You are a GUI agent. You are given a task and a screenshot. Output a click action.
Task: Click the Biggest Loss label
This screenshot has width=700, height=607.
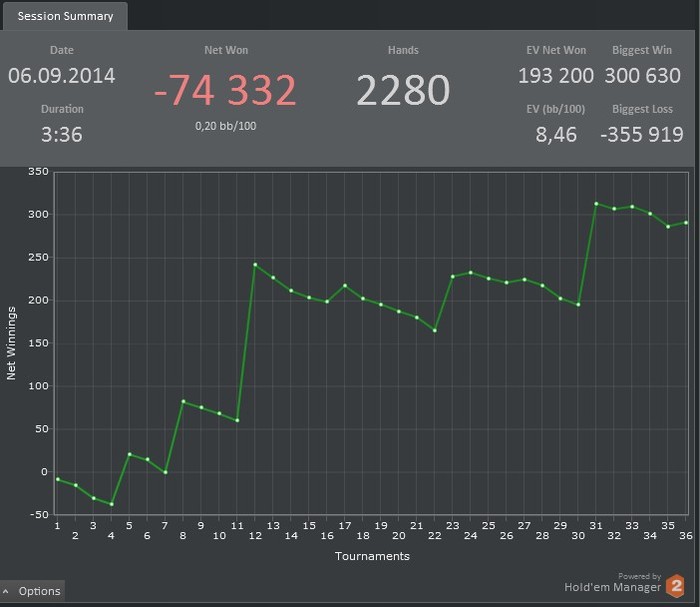pyautogui.click(x=642, y=109)
